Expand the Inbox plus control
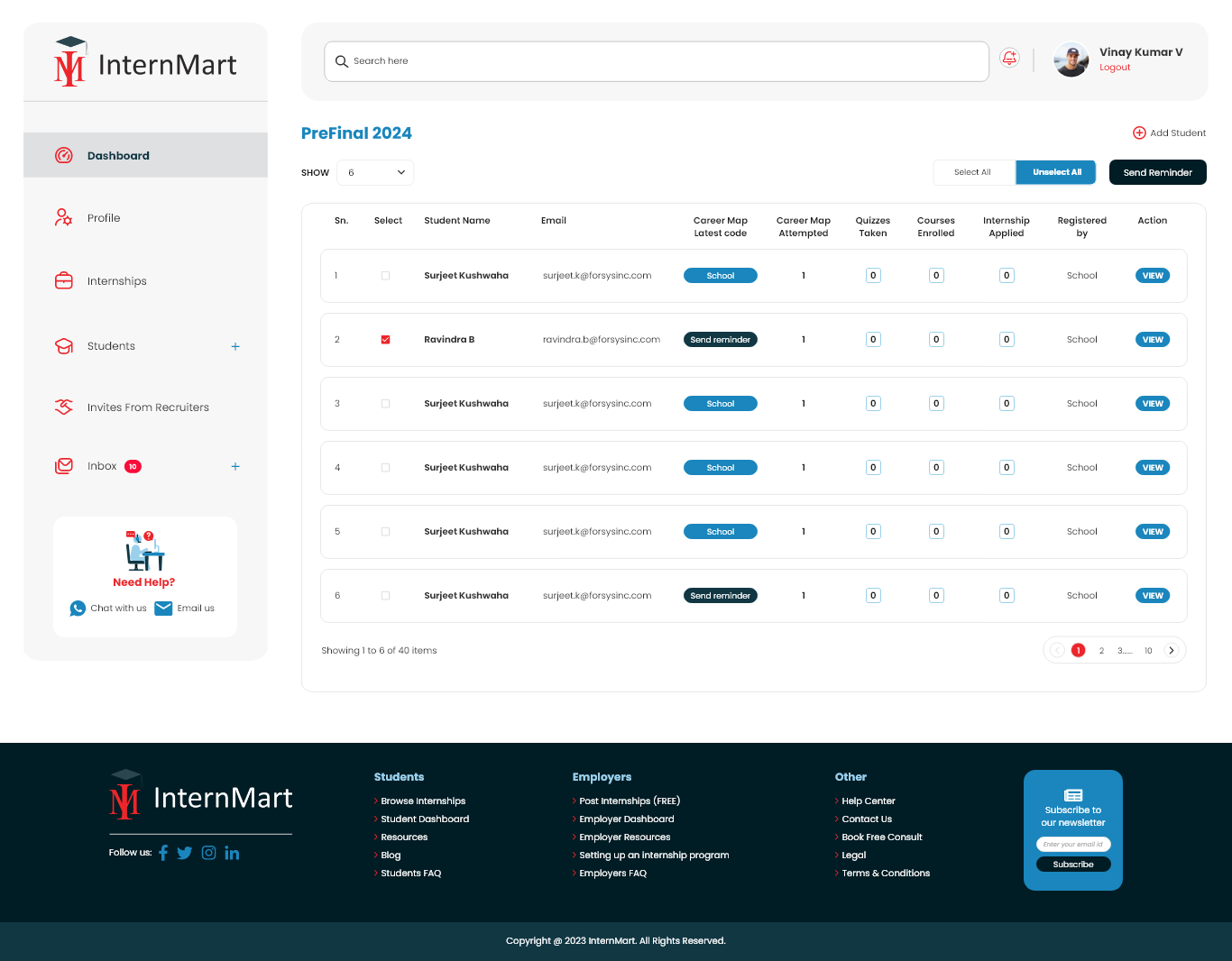Viewport: 1232px width, 961px height. tap(235, 466)
